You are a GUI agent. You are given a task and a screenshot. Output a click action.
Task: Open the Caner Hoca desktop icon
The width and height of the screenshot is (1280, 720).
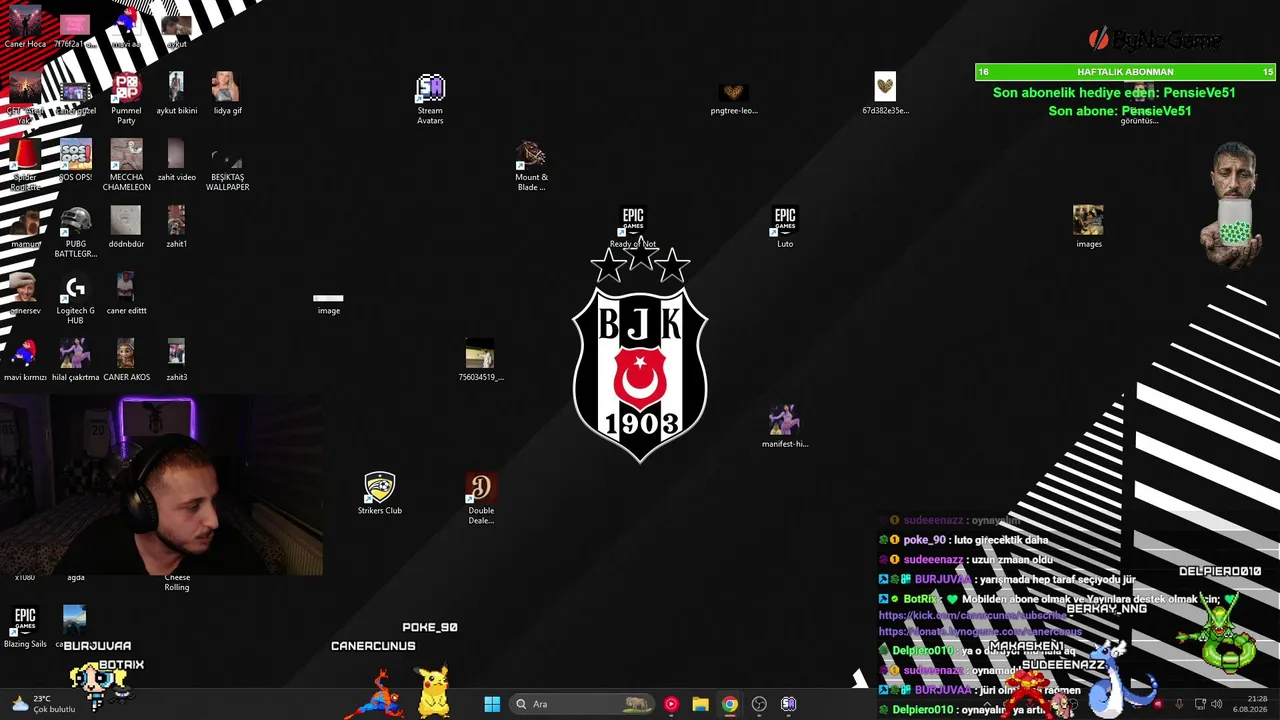tap(25, 28)
